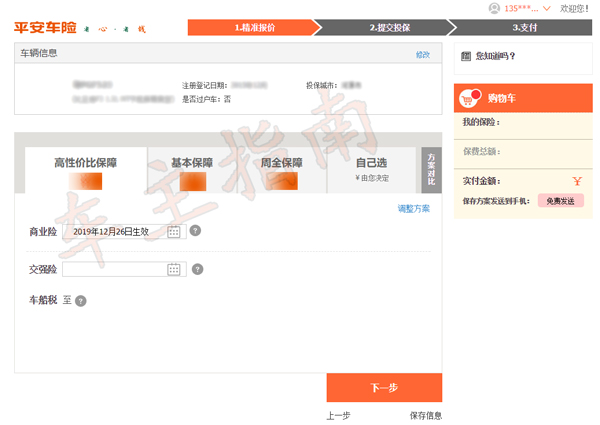
Task: Open the calendar picker for 交强险
Action: (x=173, y=269)
